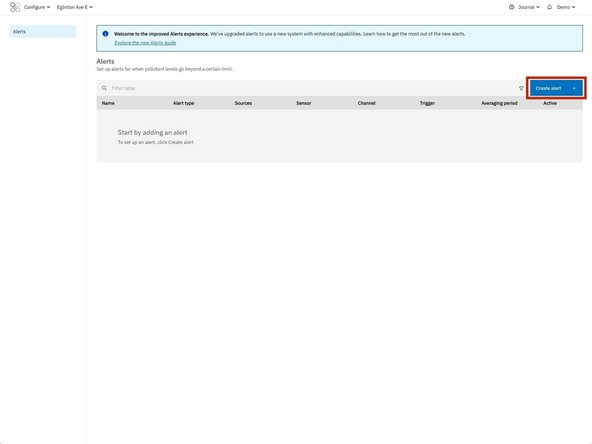Select Alerts in the sidebar
This screenshot has height=444, width=592.
click(x=43, y=32)
